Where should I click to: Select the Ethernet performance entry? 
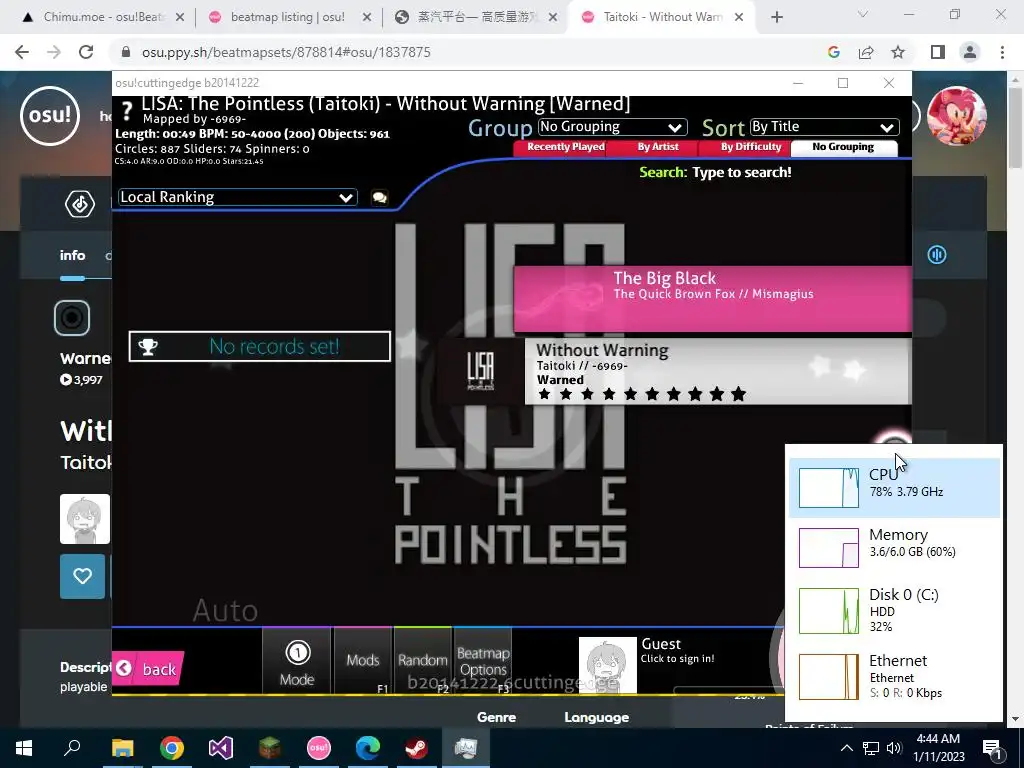(894, 677)
